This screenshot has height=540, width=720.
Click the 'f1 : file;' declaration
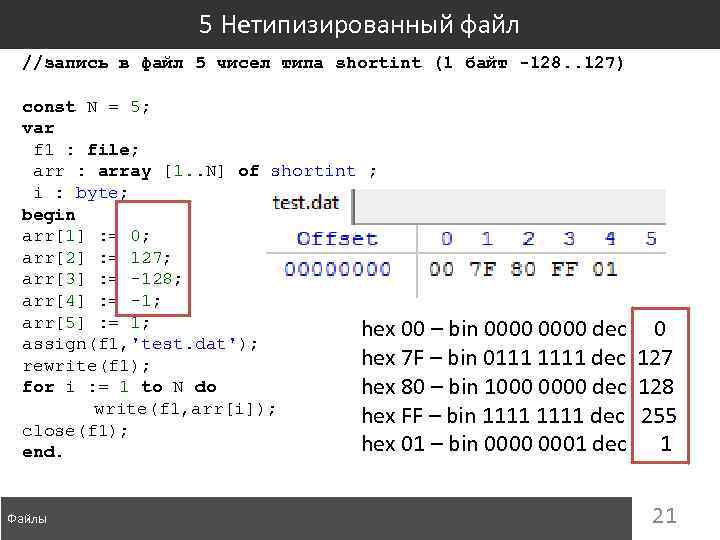(x=85, y=150)
